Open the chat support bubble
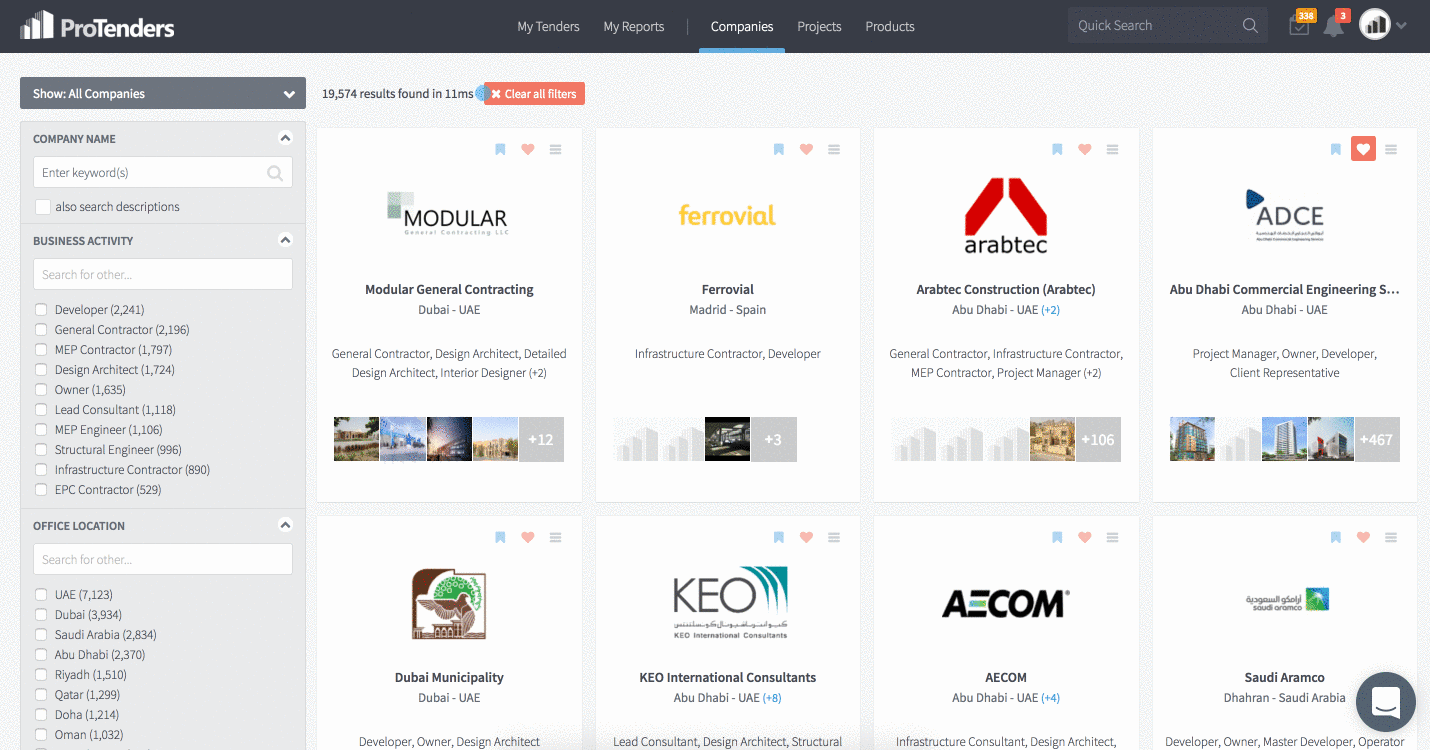1430x750 pixels. pyautogui.click(x=1385, y=702)
